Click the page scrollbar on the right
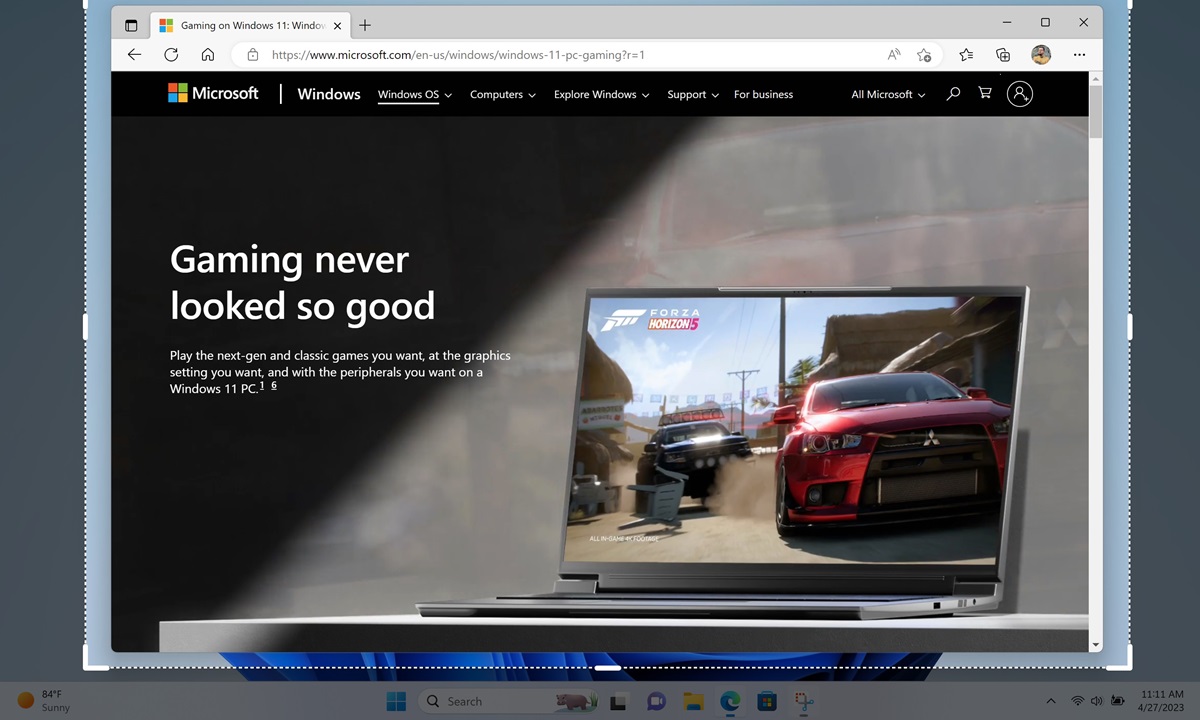Viewport: 1200px width, 720px height. pyautogui.click(x=1095, y=110)
